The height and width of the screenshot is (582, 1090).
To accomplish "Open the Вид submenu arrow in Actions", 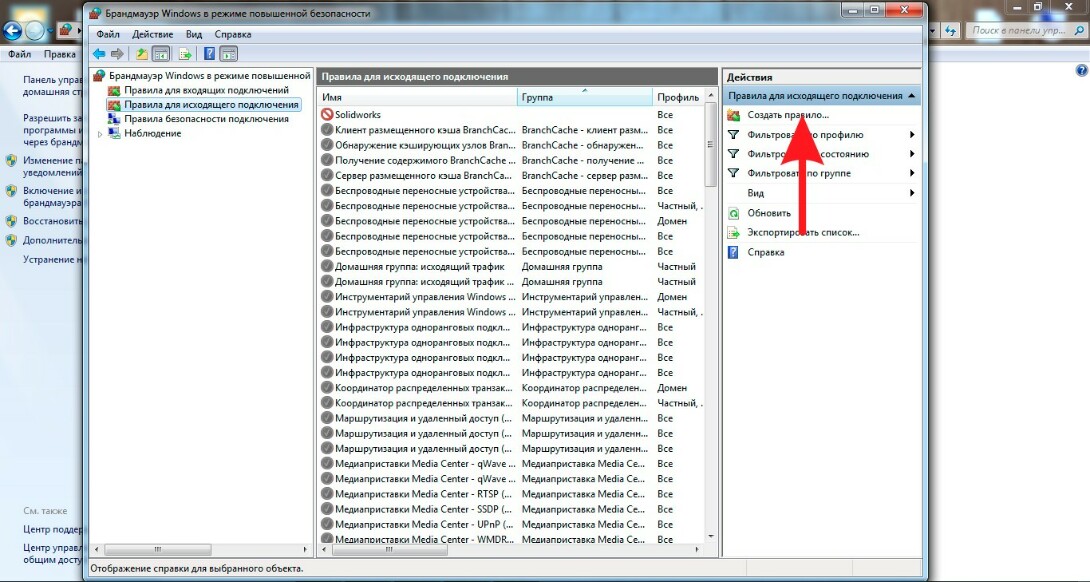I will [911, 193].
